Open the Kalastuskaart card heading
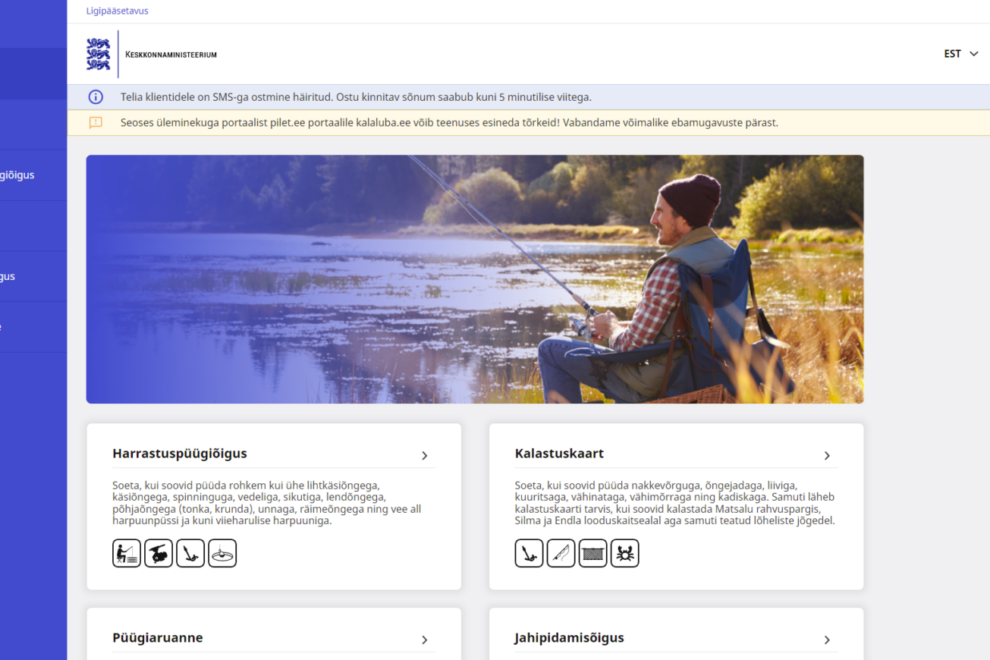The height and width of the screenshot is (660, 990). click(x=559, y=453)
